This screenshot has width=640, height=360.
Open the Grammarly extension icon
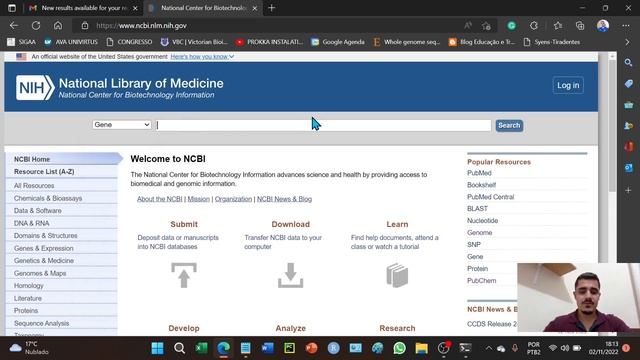[x=511, y=26]
